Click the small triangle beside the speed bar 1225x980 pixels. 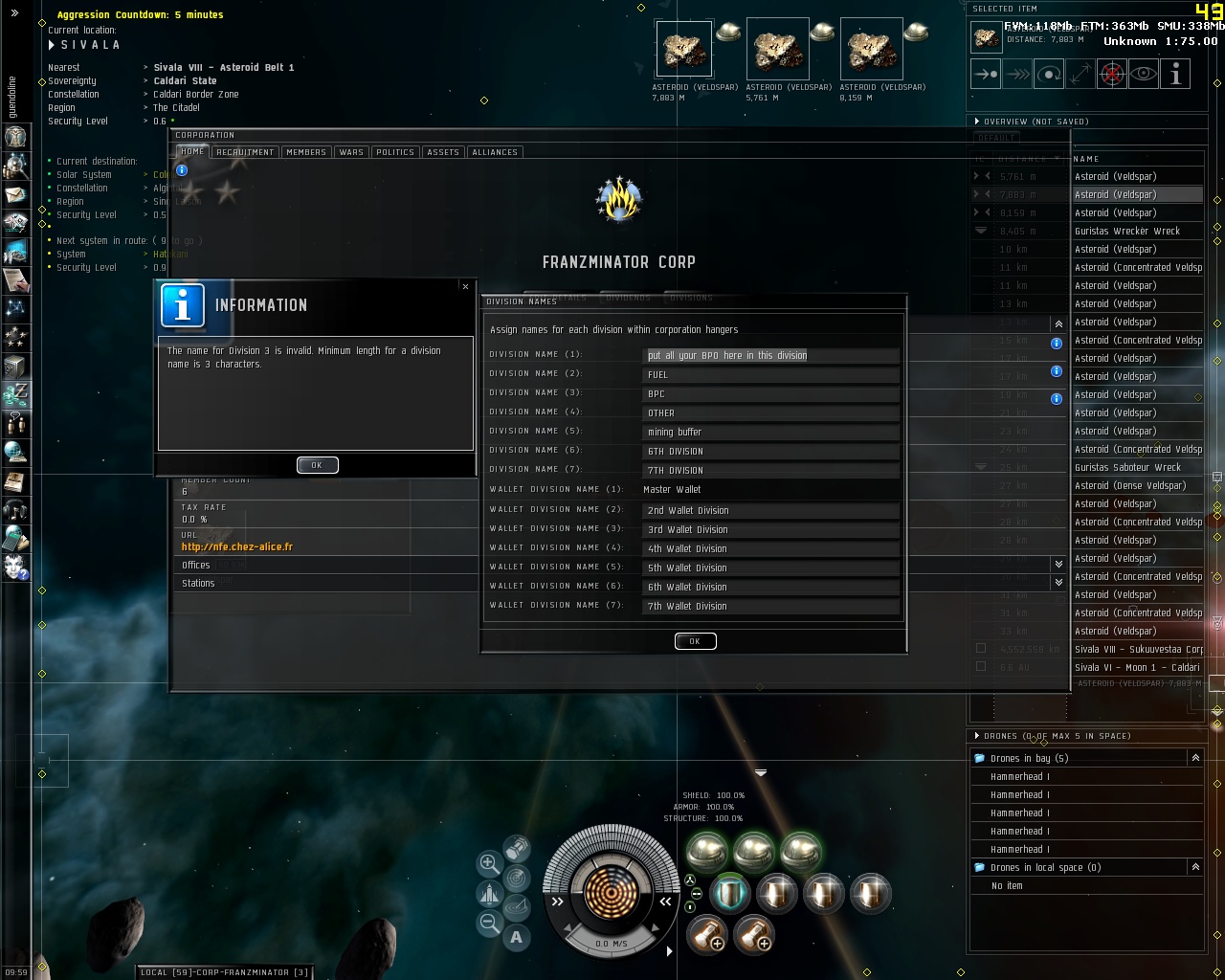(x=669, y=951)
